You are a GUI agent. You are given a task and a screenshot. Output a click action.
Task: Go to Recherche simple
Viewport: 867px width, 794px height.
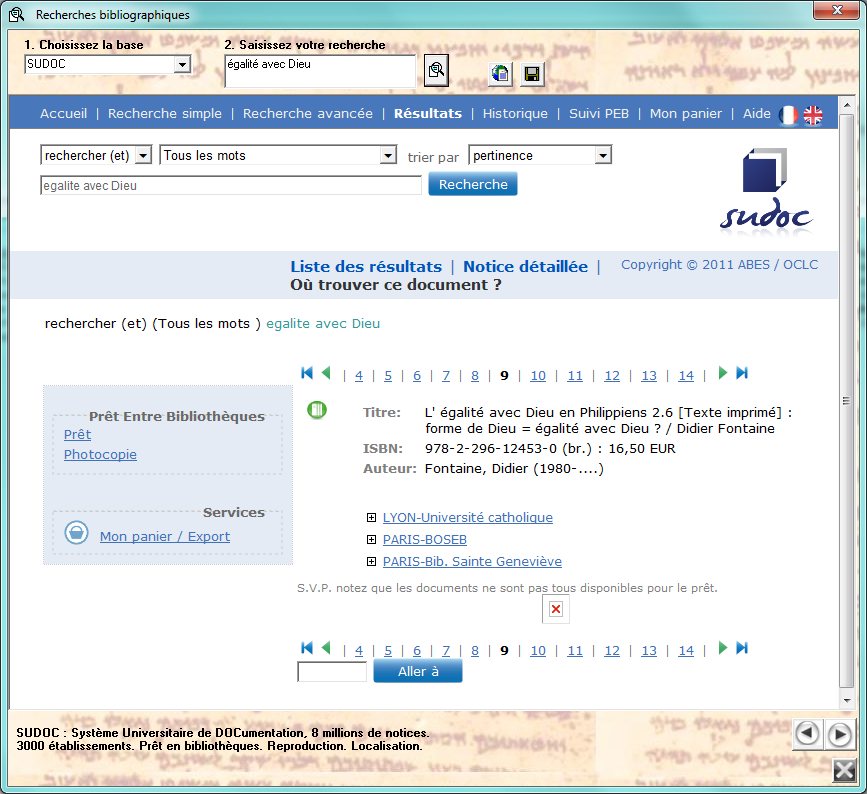tap(165, 113)
